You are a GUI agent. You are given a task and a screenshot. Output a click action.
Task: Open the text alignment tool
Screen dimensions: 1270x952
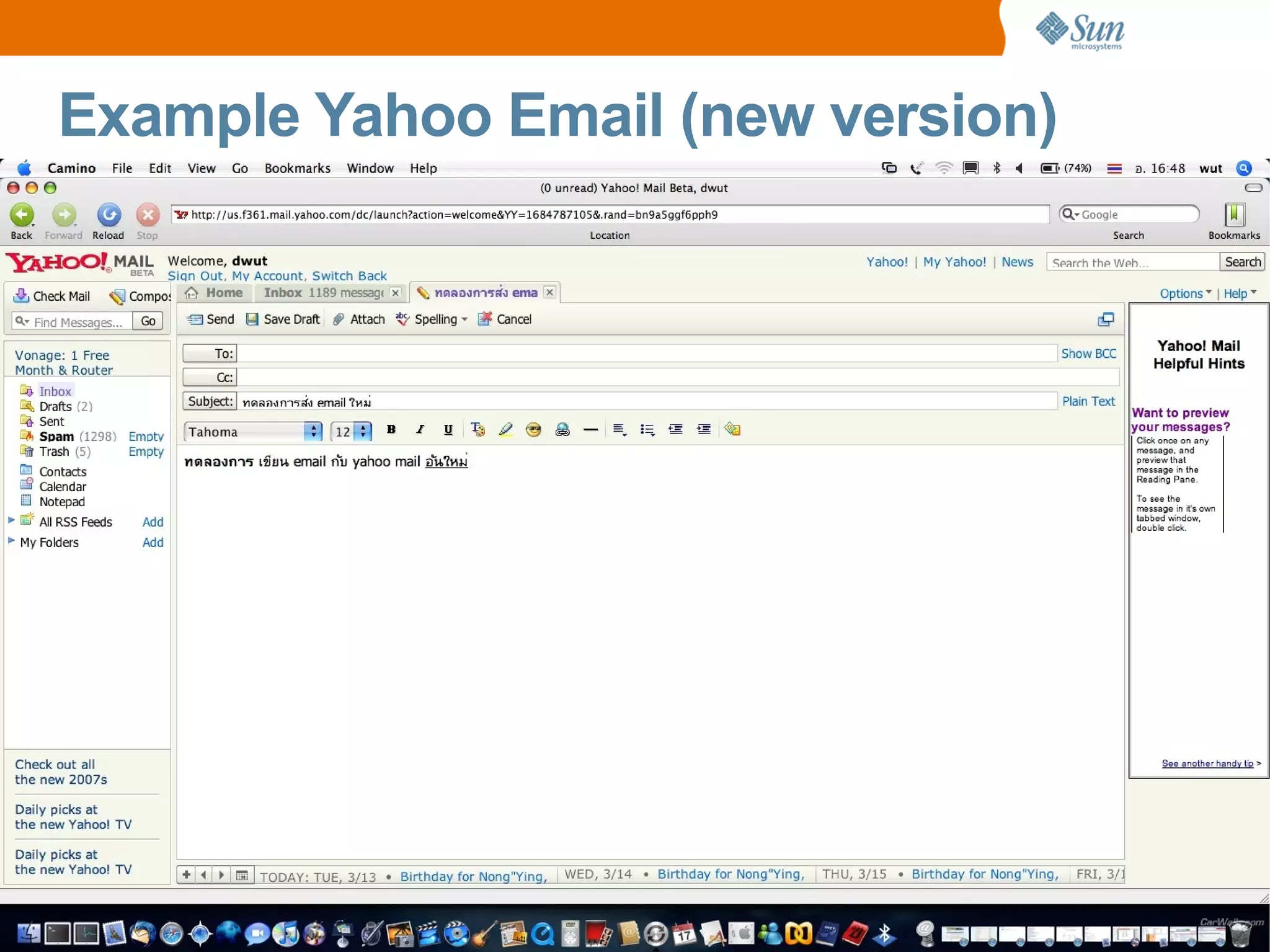tap(619, 429)
